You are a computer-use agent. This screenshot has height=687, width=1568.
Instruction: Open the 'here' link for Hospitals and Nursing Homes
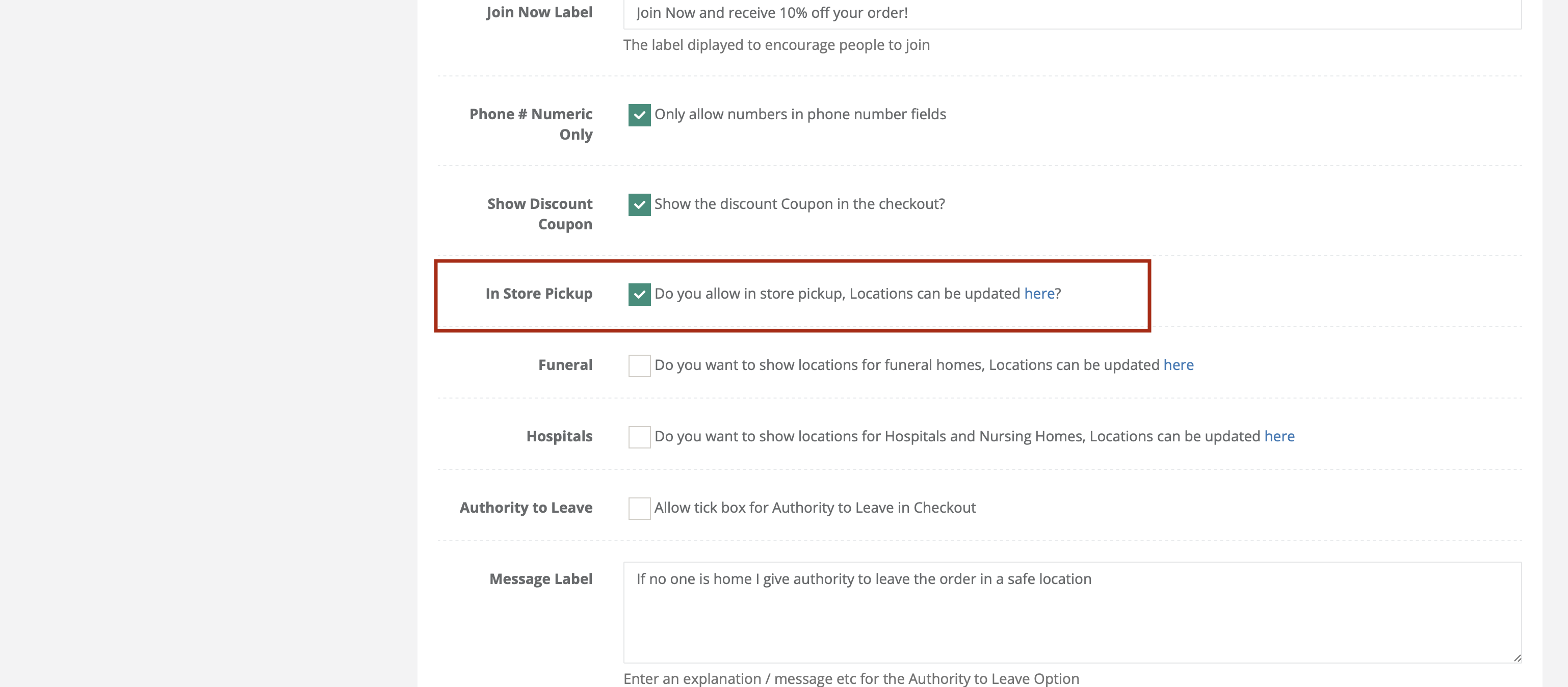point(1279,436)
